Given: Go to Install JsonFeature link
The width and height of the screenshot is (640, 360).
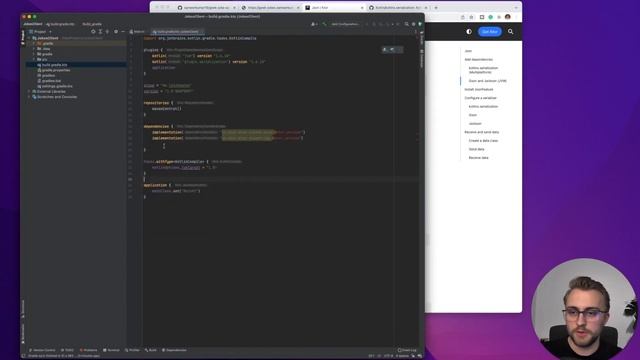Looking at the screenshot, I should [479, 89].
